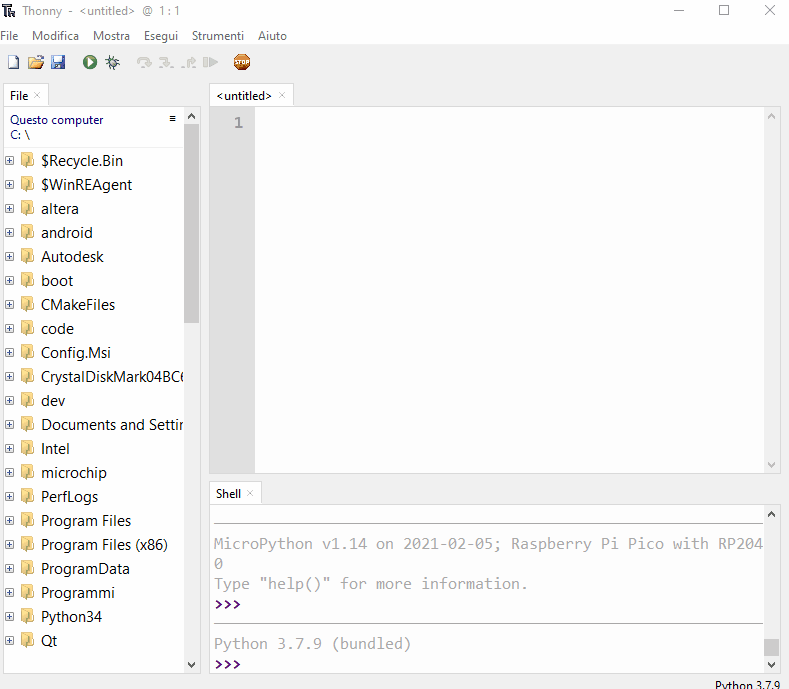Switch to the untitled editor tab
Viewport: 789px width, 689px height.
(243, 96)
